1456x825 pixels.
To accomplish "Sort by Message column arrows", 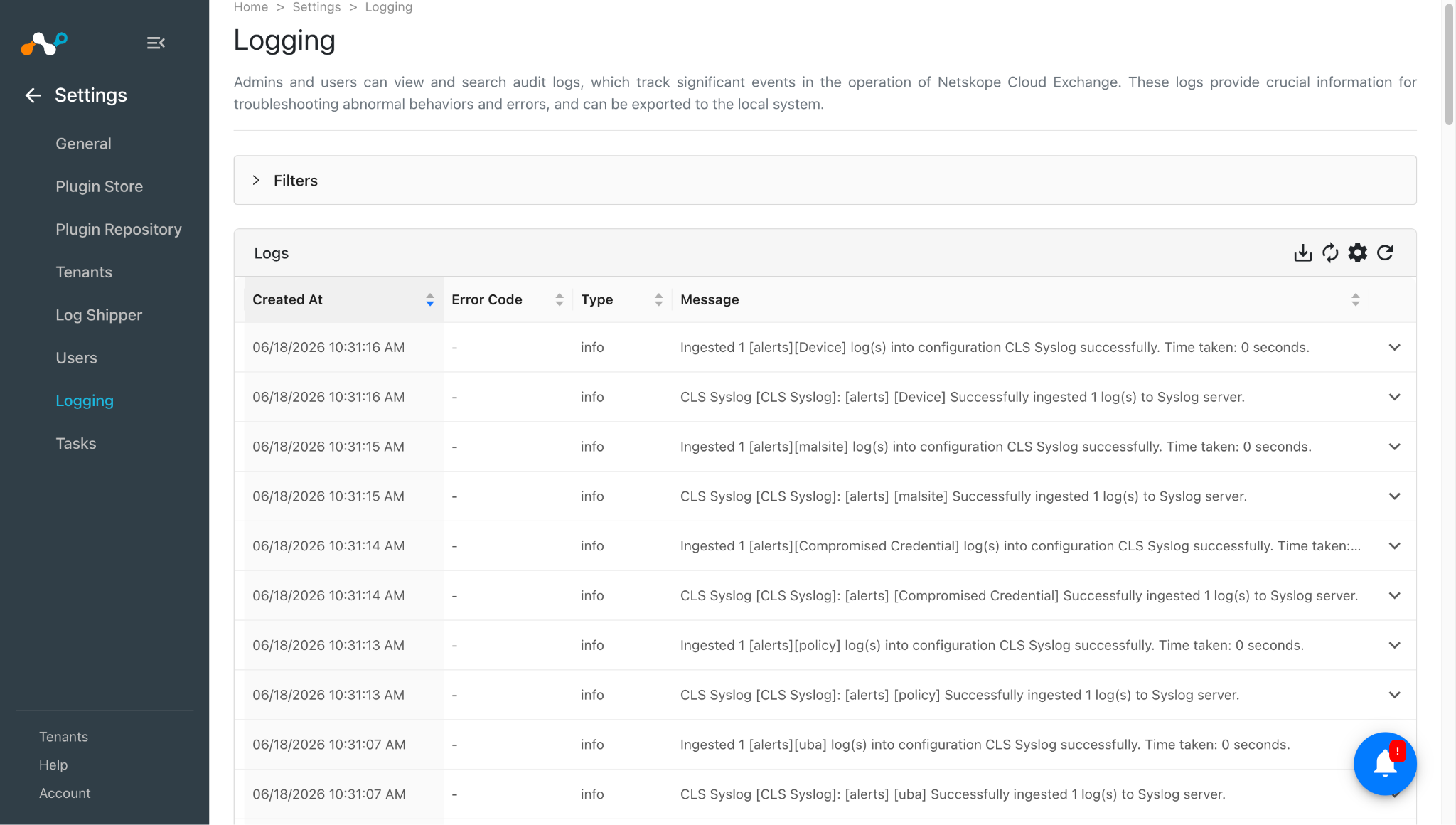I will (x=1356, y=300).
